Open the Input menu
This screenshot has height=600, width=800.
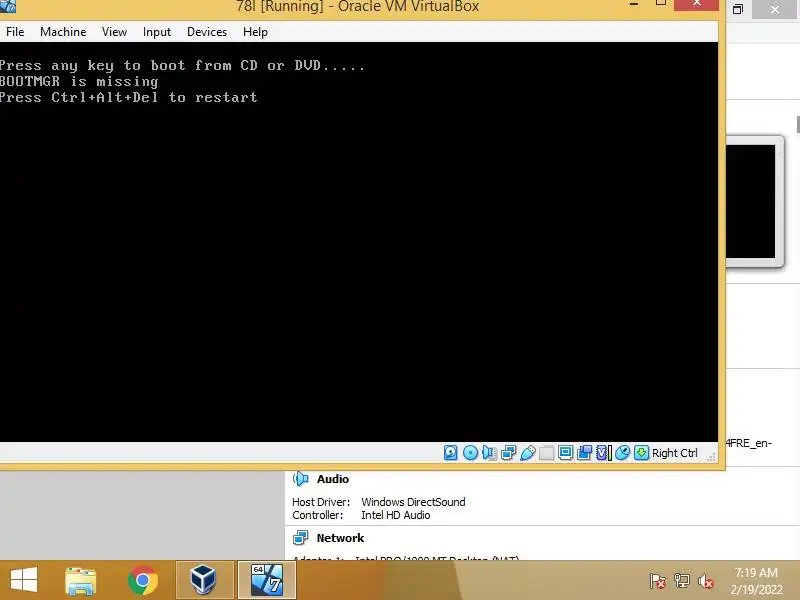(157, 32)
